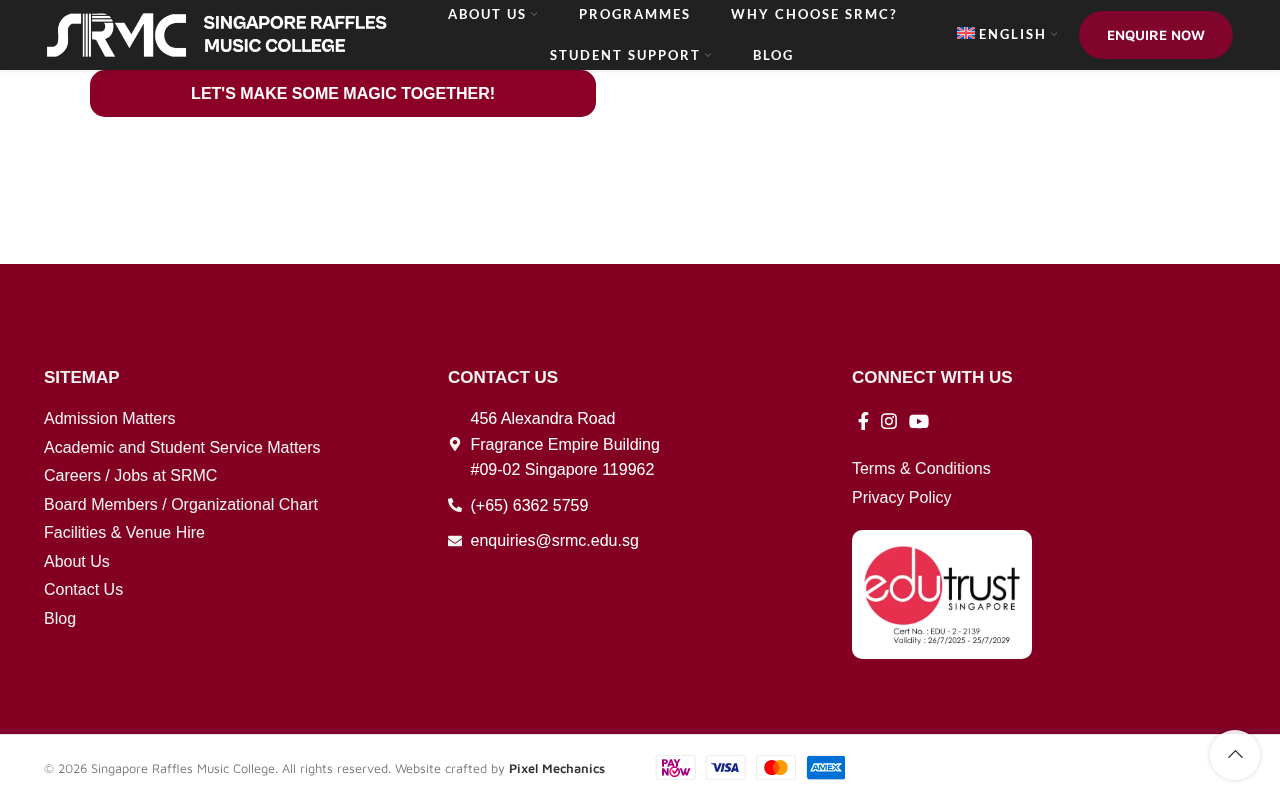Click the American Express payment icon
This screenshot has height=800, width=1280.
[826, 767]
